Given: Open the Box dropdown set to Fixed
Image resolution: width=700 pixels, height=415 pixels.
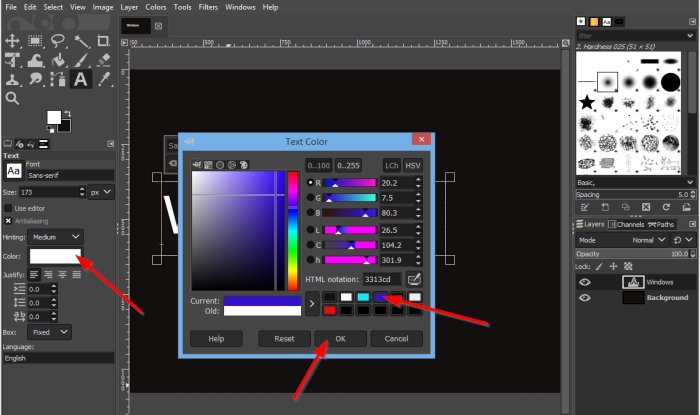Looking at the screenshot, I should 50,331.
